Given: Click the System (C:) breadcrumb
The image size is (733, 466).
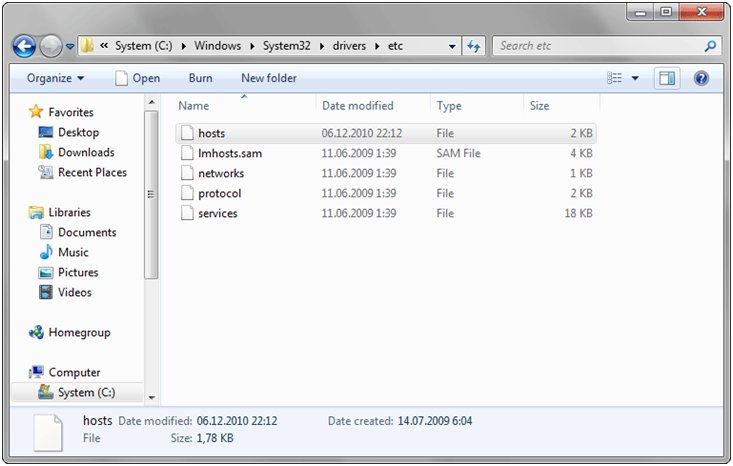Looking at the screenshot, I should tap(144, 46).
